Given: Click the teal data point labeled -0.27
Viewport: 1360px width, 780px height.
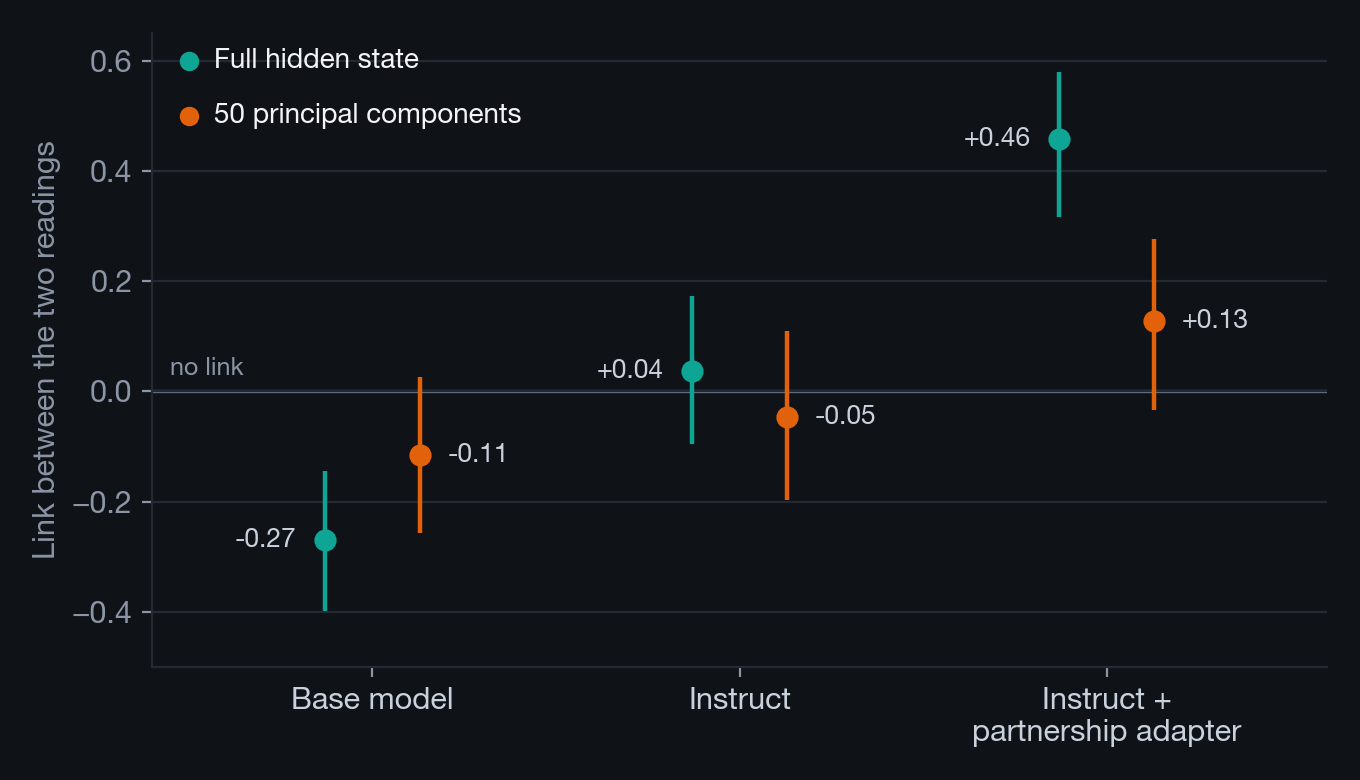Looking at the screenshot, I should point(325,540).
